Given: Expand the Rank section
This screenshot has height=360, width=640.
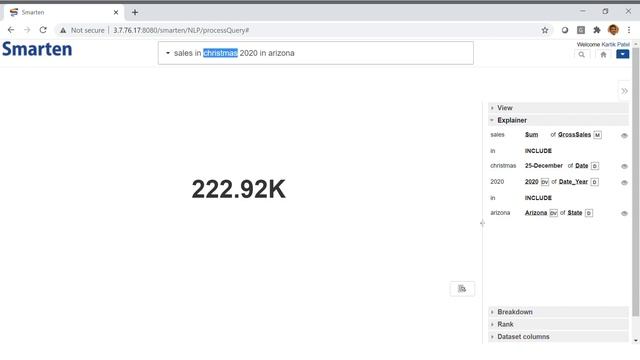Looking at the screenshot, I should 558,324.
